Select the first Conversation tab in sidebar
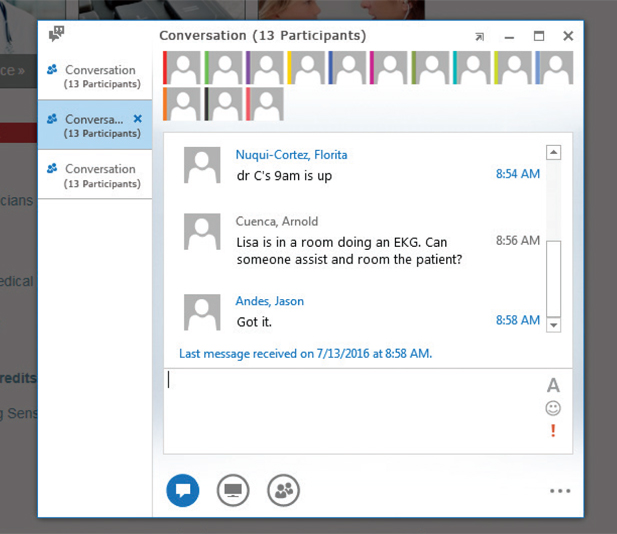This screenshot has width=617, height=534. click(x=95, y=76)
